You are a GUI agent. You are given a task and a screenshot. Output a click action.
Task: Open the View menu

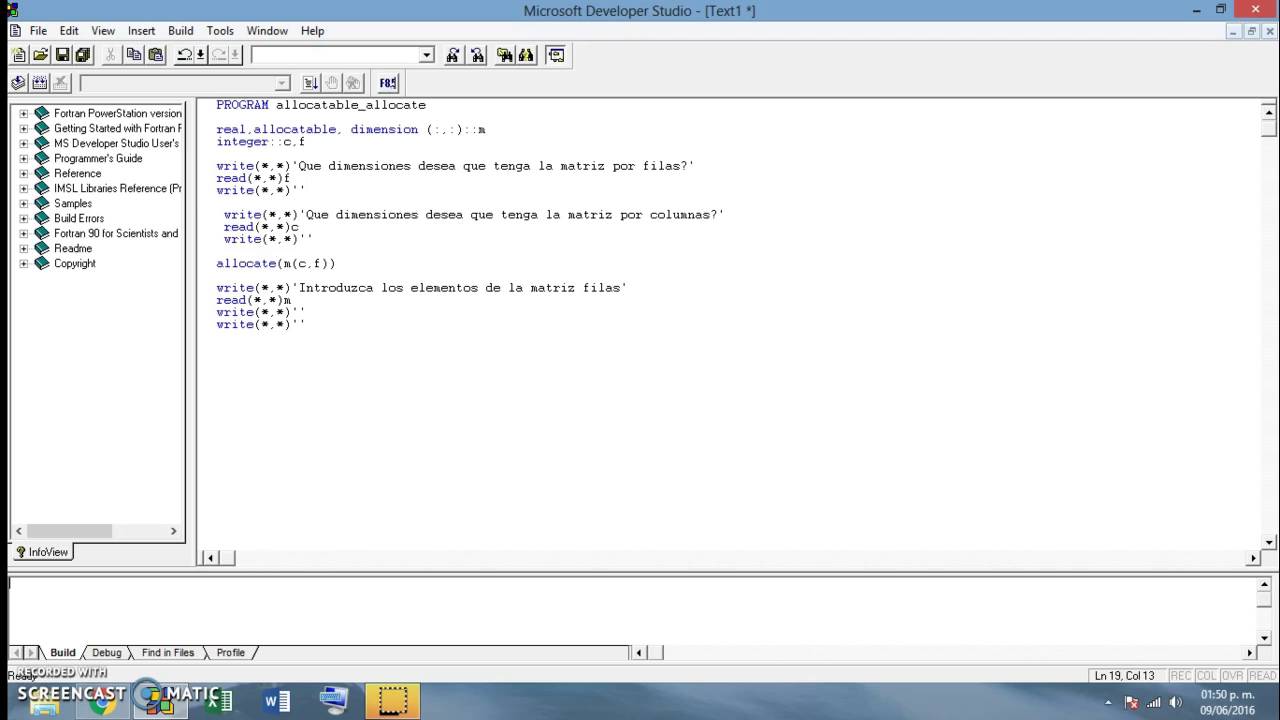point(103,31)
